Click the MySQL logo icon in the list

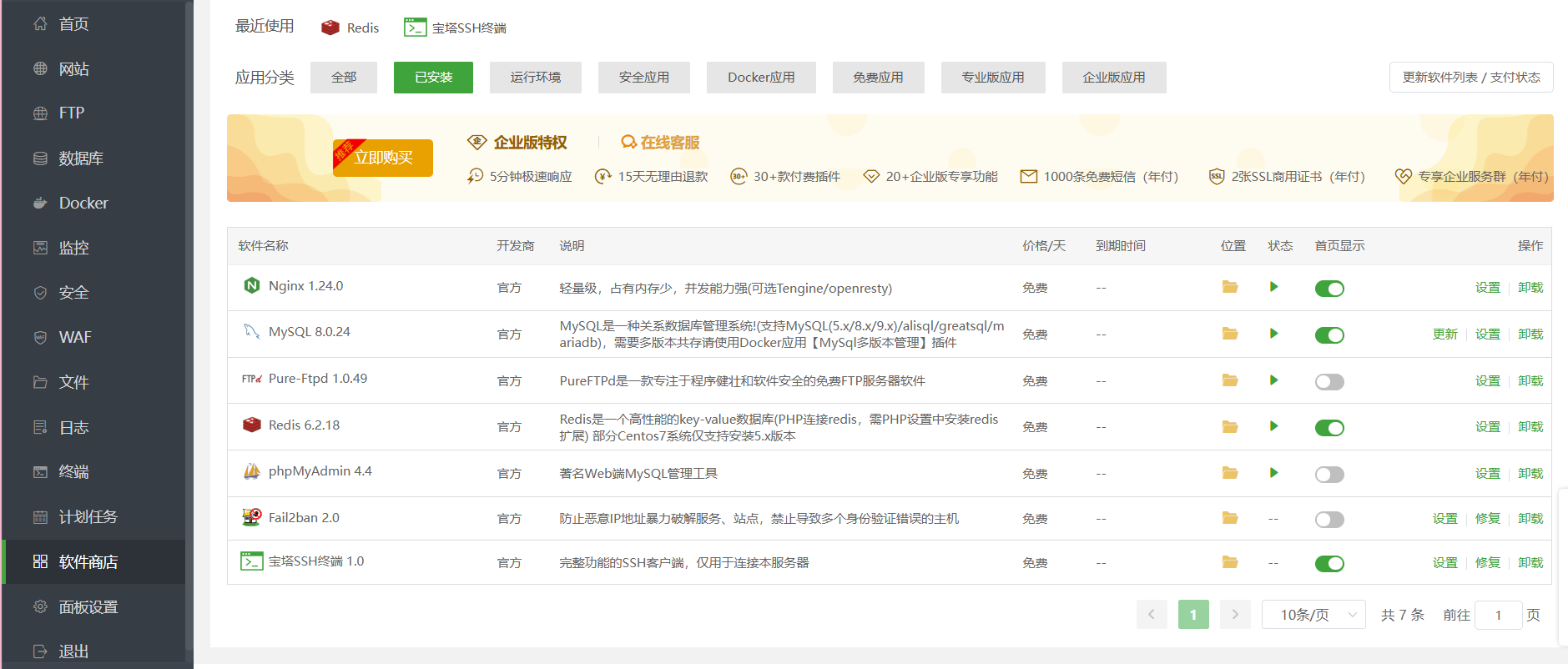[x=251, y=331]
